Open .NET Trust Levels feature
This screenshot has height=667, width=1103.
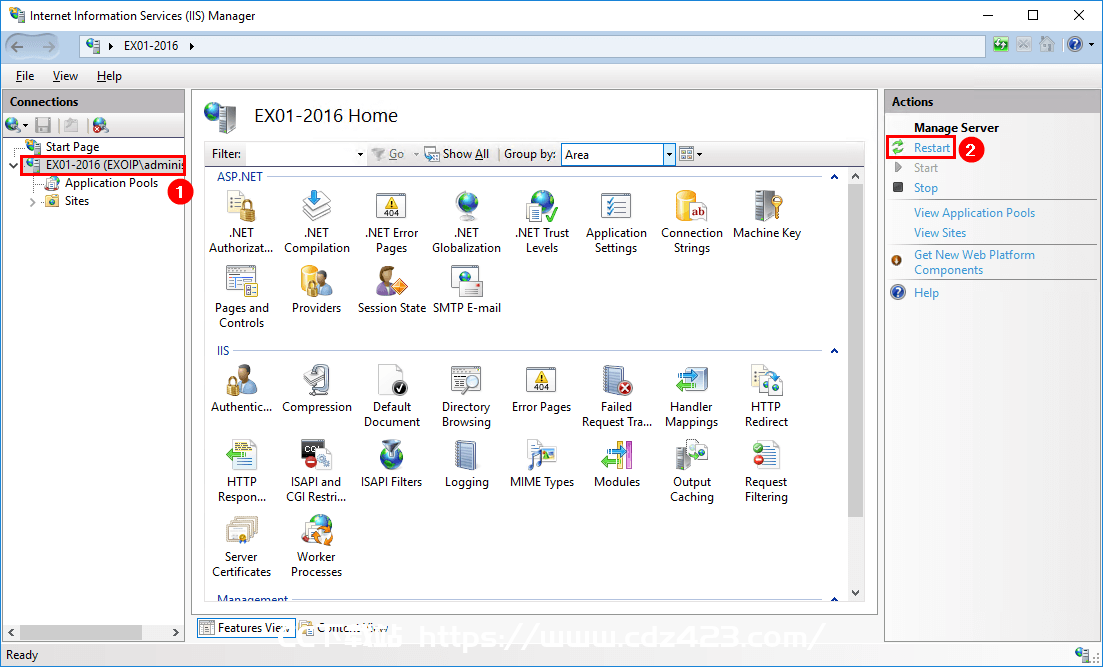click(542, 222)
